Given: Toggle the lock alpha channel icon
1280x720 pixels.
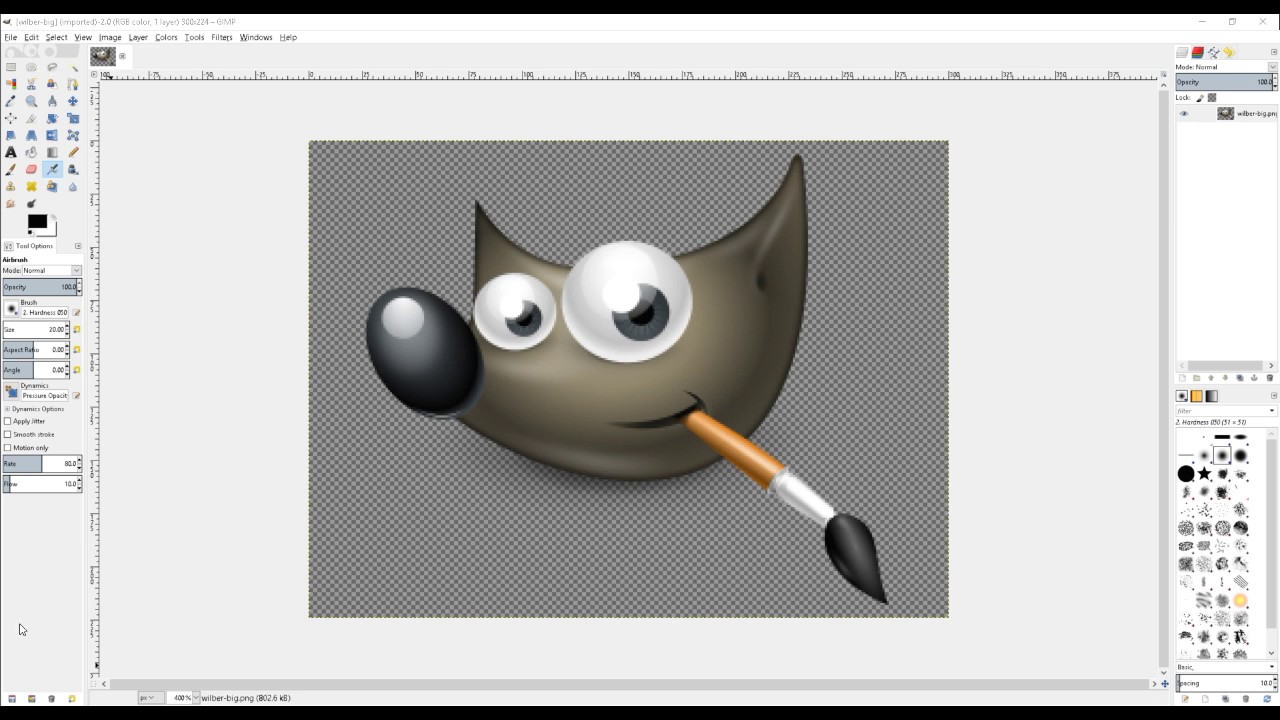Looking at the screenshot, I should [x=1212, y=98].
